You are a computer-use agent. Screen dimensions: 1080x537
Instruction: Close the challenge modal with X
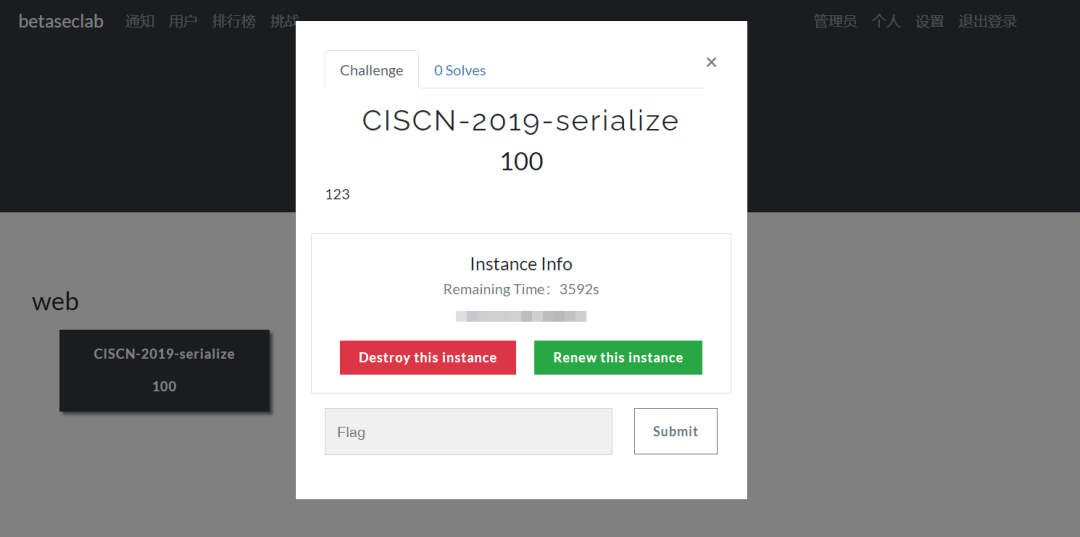tap(712, 63)
